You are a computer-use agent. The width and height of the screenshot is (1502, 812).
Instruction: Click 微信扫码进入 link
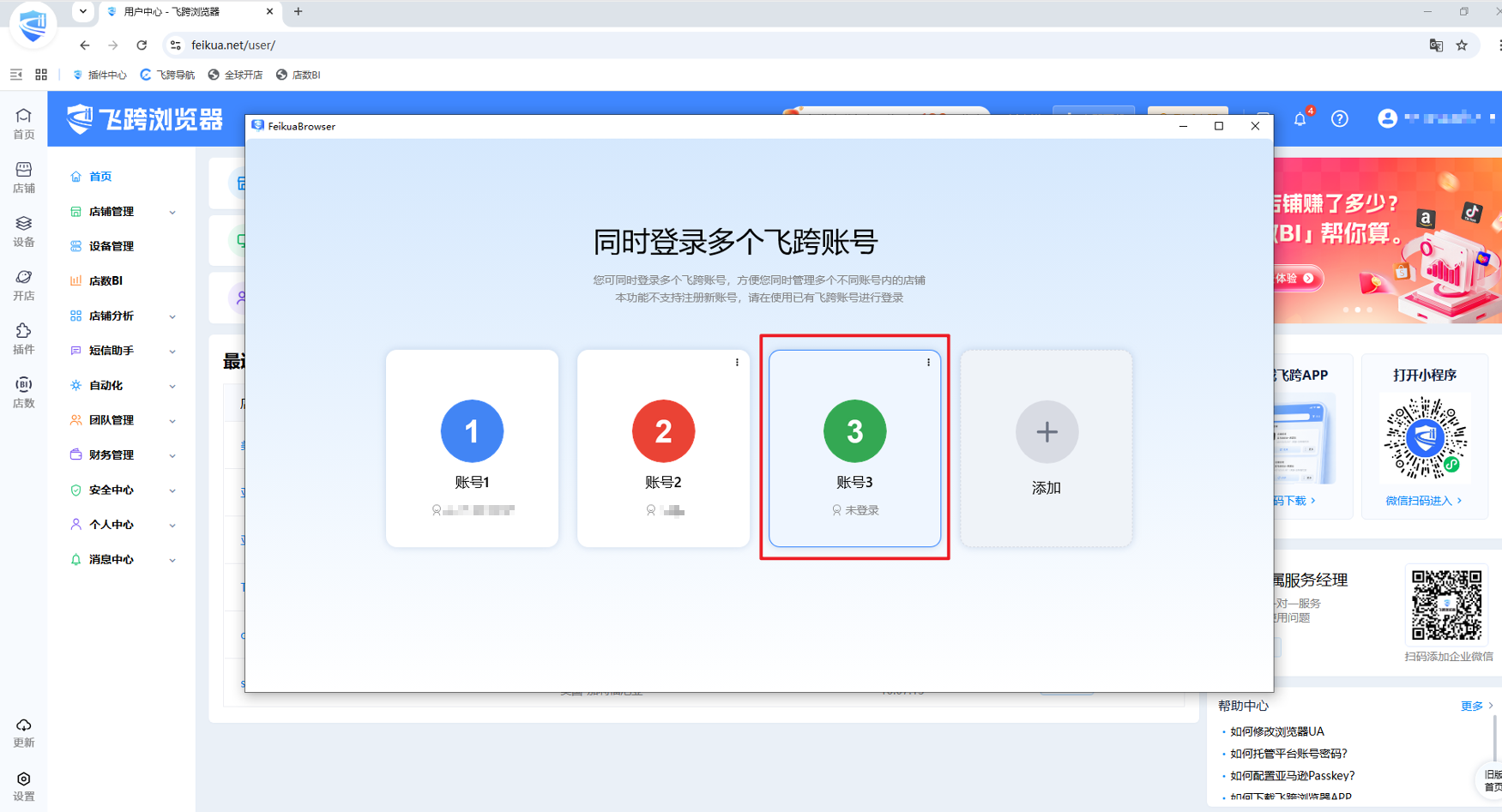(x=1424, y=501)
